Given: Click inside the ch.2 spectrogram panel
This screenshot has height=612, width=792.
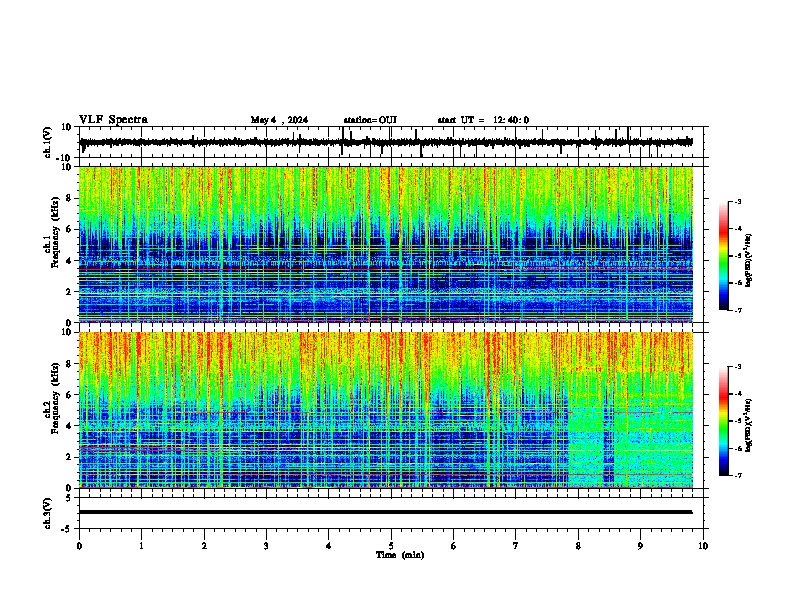Looking at the screenshot, I should pyautogui.click(x=385, y=410).
